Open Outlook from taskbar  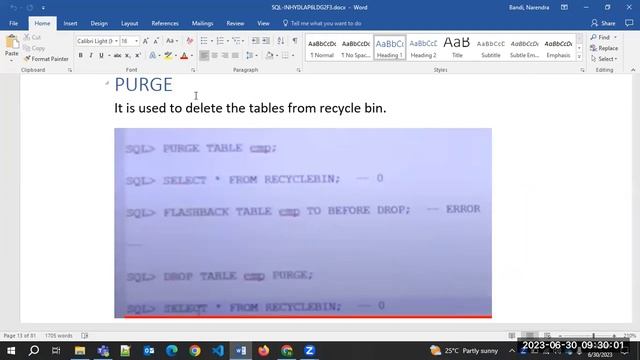149,351
